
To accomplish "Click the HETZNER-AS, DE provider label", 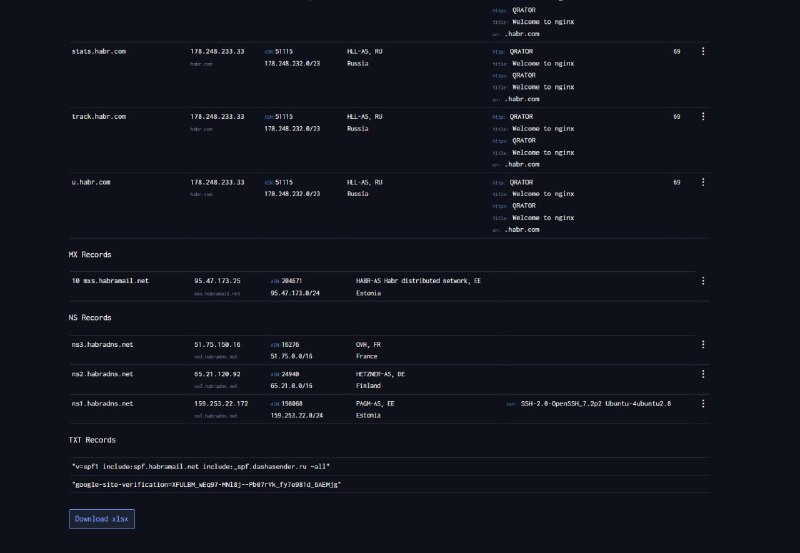I will coord(380,374).
